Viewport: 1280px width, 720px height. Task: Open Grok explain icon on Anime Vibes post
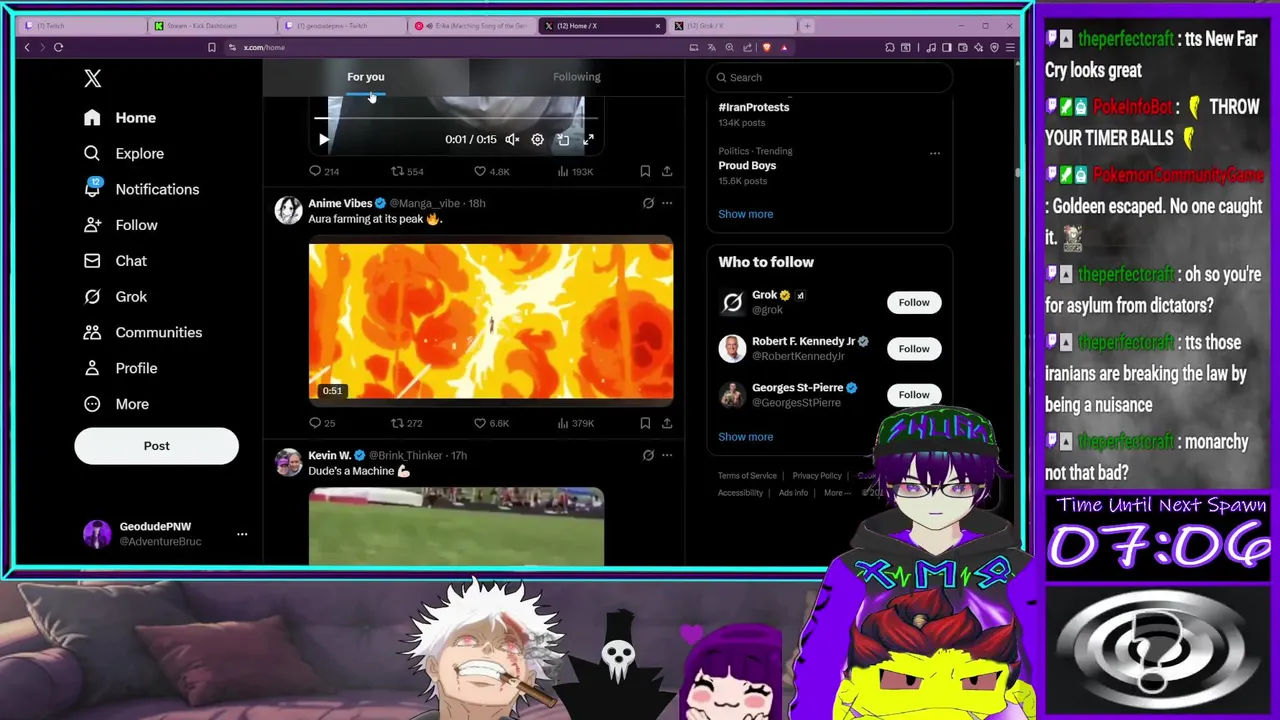(x=648, y=203)
